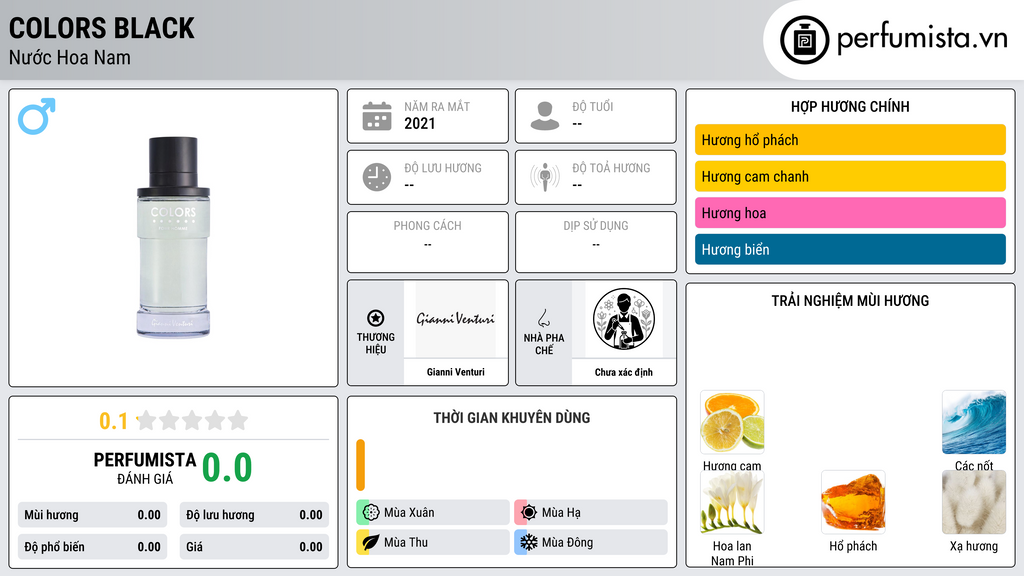Screen dimensions: 1024x576
Task: Click the perfumista.vn bottle logo icon
Action: click(804, 40)
